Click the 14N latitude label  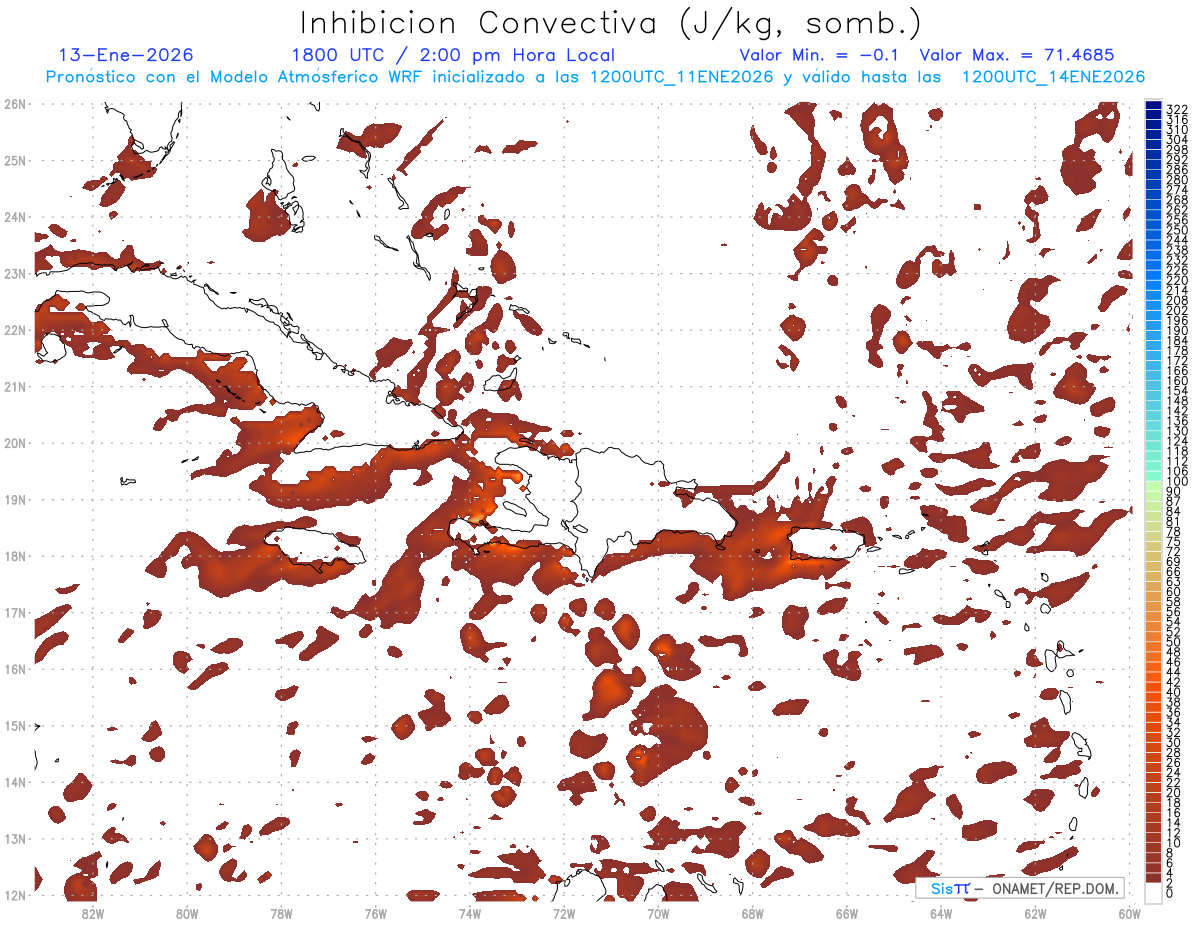click(15, 782)
